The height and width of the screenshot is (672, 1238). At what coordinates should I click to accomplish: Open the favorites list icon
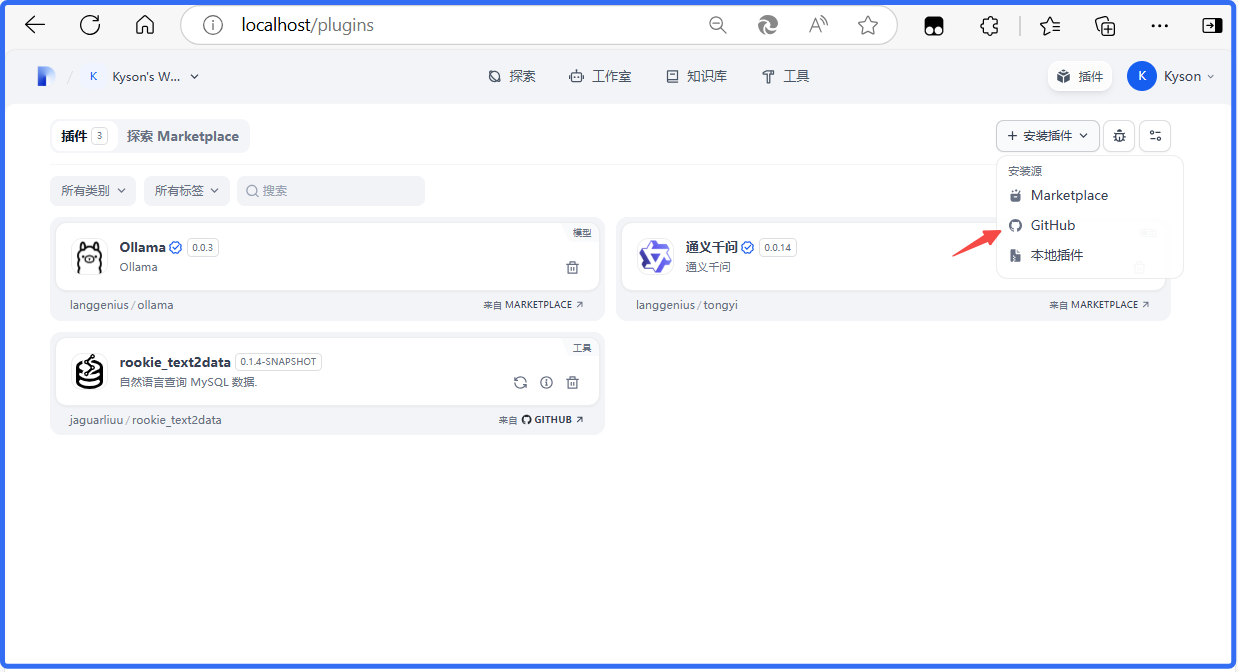click(x=1050, y=25)
